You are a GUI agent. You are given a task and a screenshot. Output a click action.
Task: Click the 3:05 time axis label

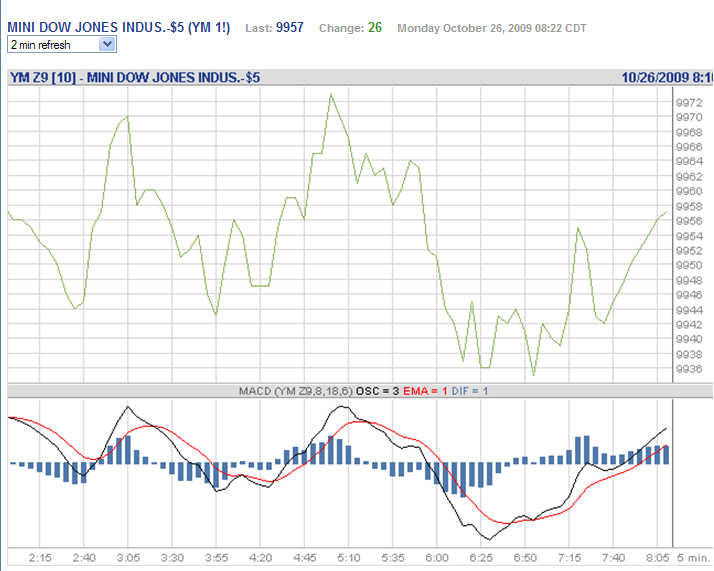128,558
